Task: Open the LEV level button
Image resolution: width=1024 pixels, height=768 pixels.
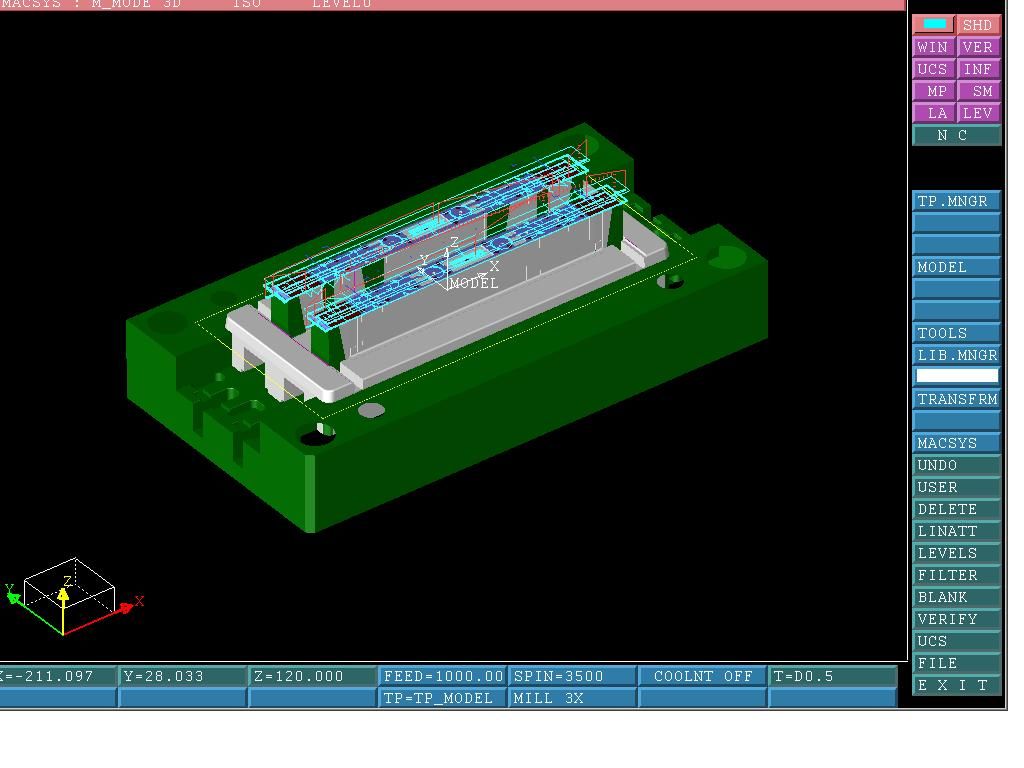Action: pos(978,113)
